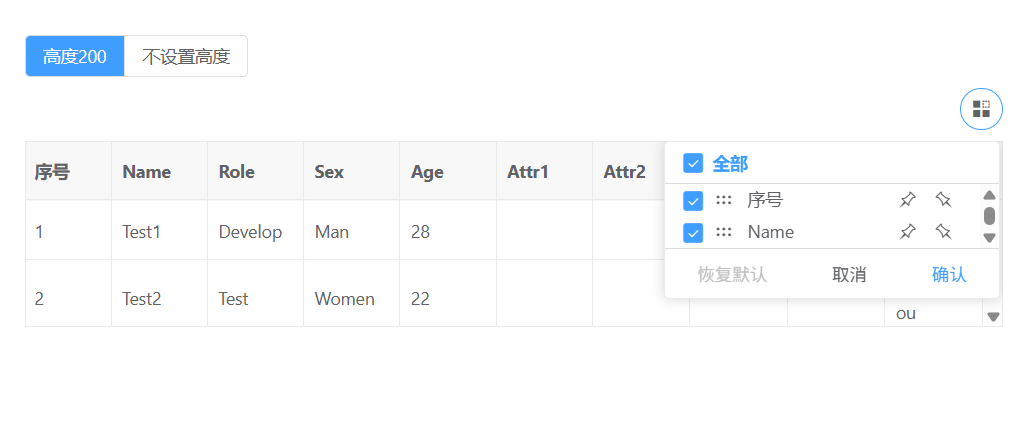Switch to the 不设置高度 tab
Screen dimensions: 1024x422
186,56
